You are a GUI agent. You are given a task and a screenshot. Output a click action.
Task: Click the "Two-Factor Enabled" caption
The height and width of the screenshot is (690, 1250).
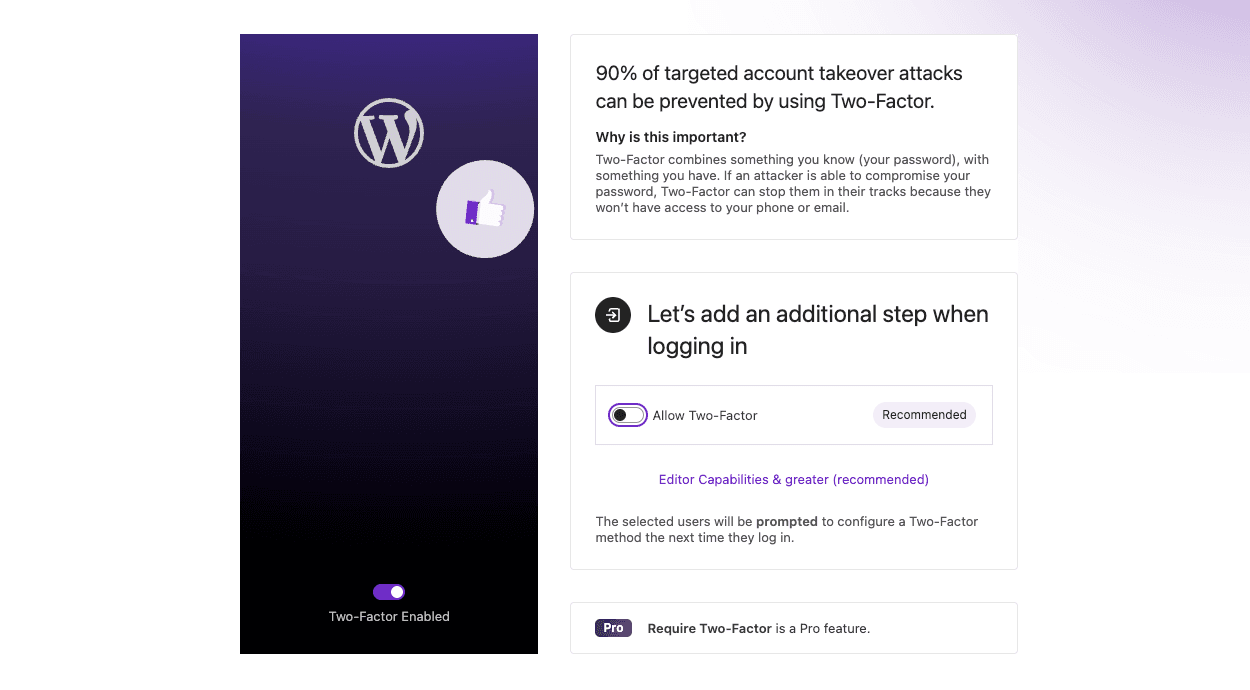(389, 617)
